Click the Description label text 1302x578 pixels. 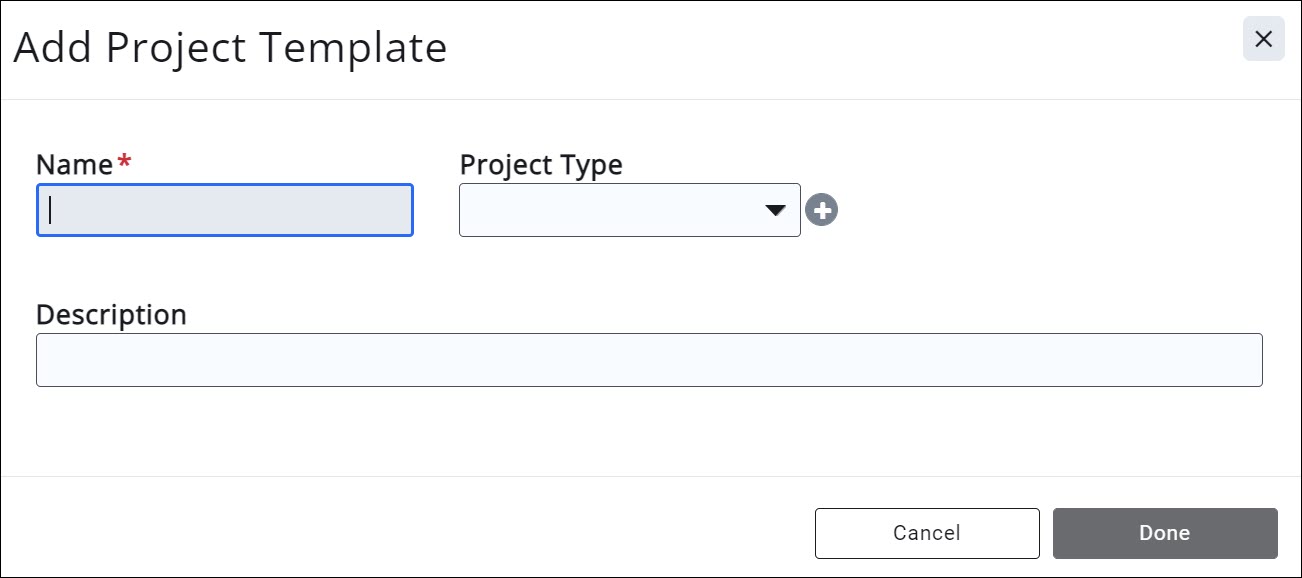pos(111,315)
